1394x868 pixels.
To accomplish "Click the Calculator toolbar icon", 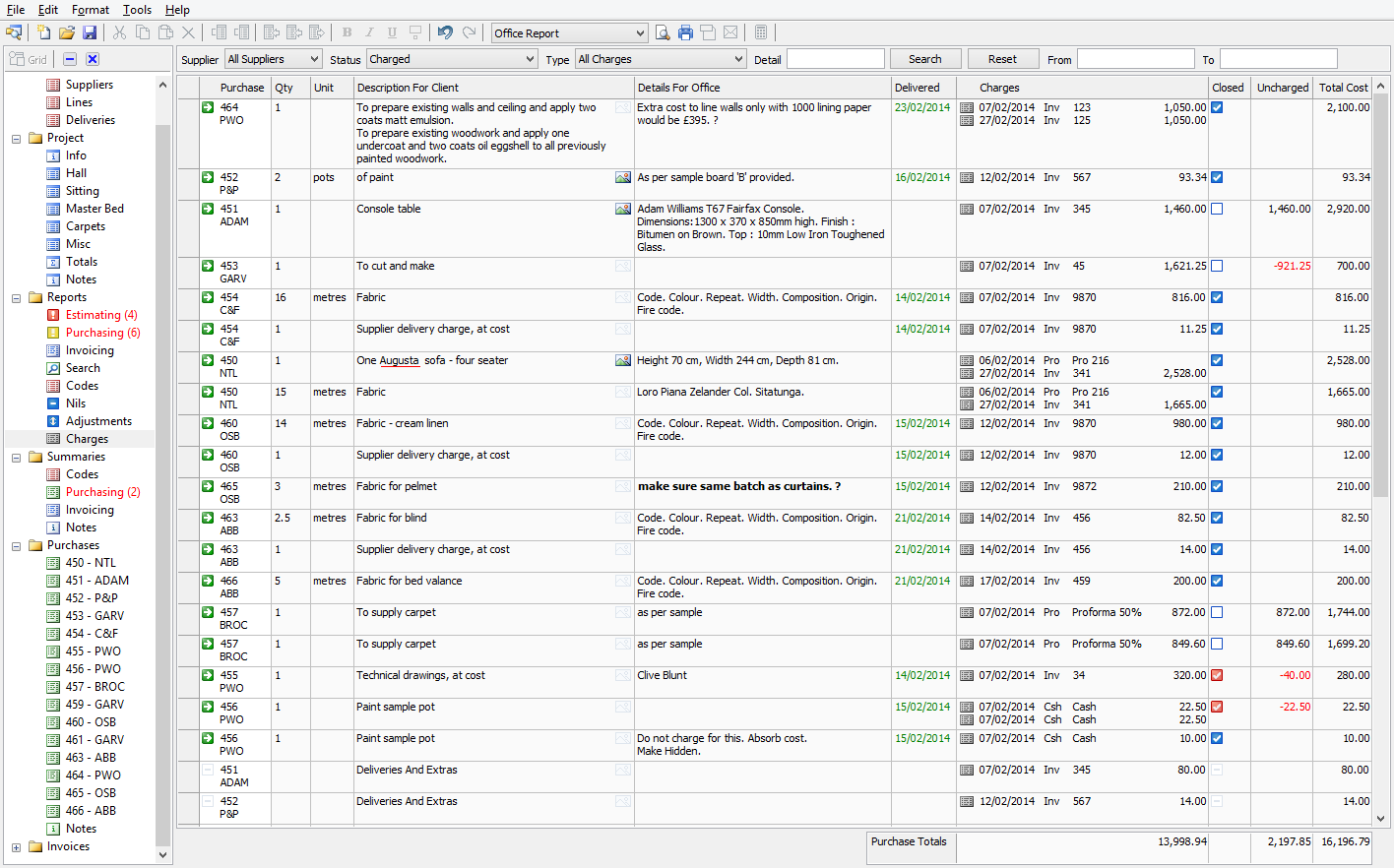I will pyautogui.click(x=761, y=32).
